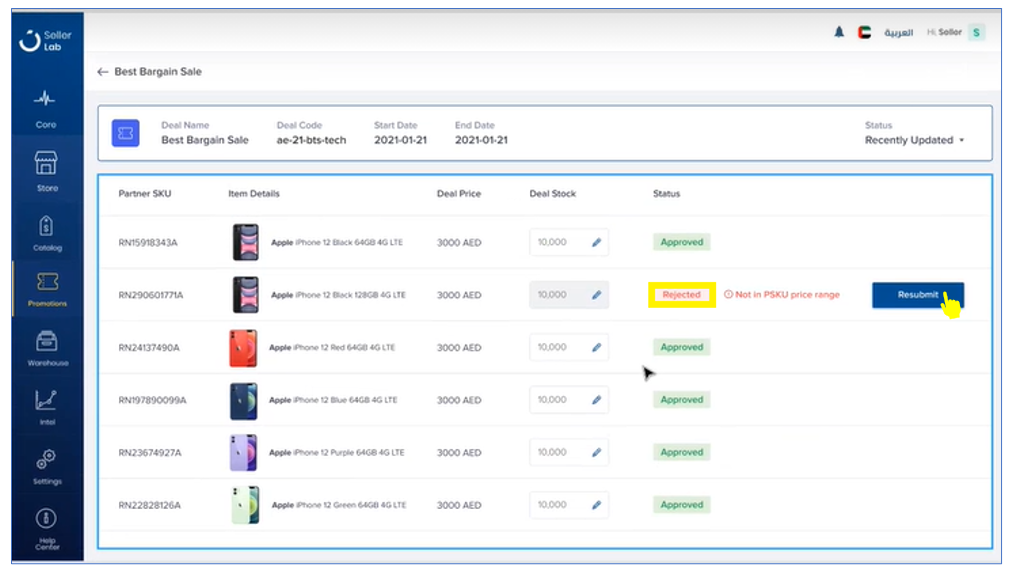1014x576 pixels.
Task: Click iPhone 12 Blue thumbnail
Action: point(244,401)
